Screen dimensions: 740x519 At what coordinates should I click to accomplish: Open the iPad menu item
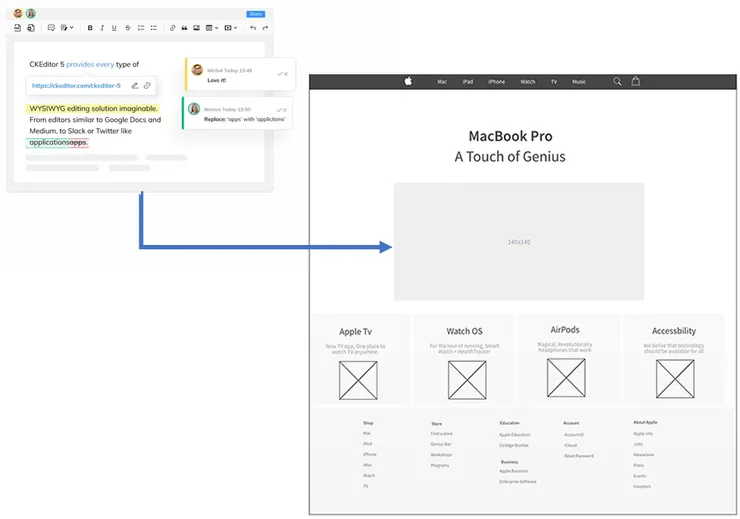coord(468,82)
